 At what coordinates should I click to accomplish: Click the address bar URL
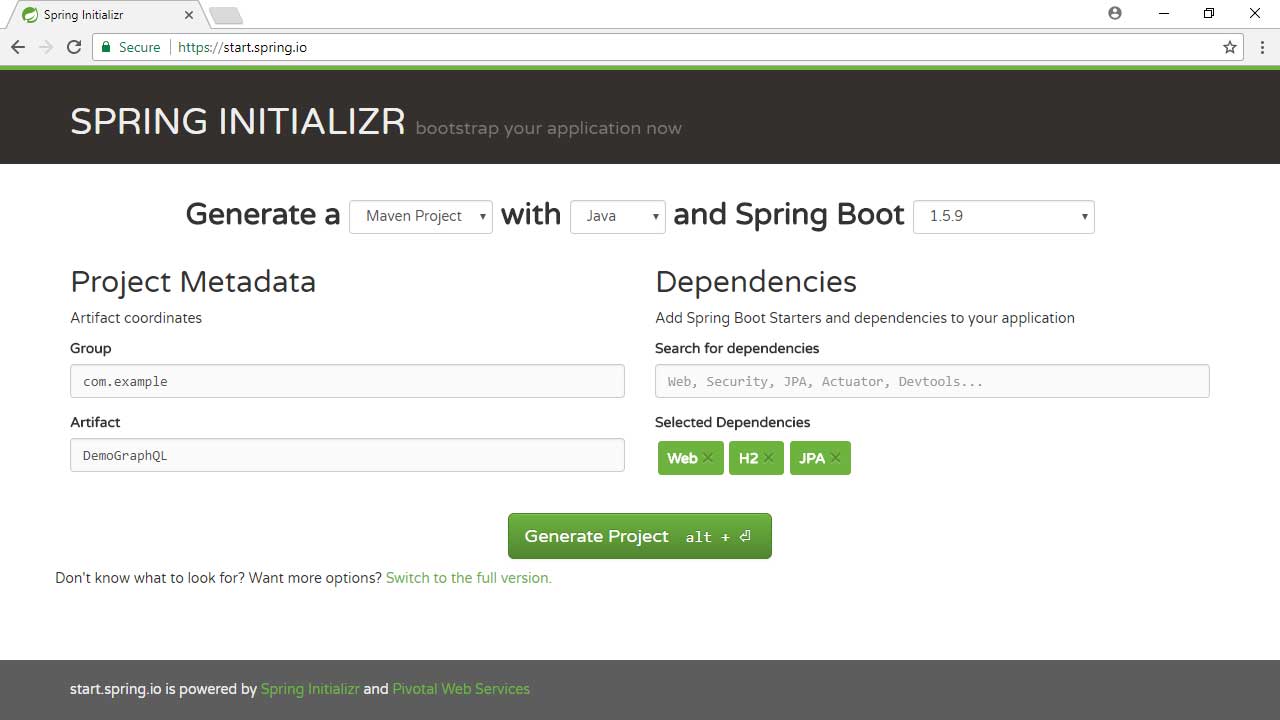[242, 47]
